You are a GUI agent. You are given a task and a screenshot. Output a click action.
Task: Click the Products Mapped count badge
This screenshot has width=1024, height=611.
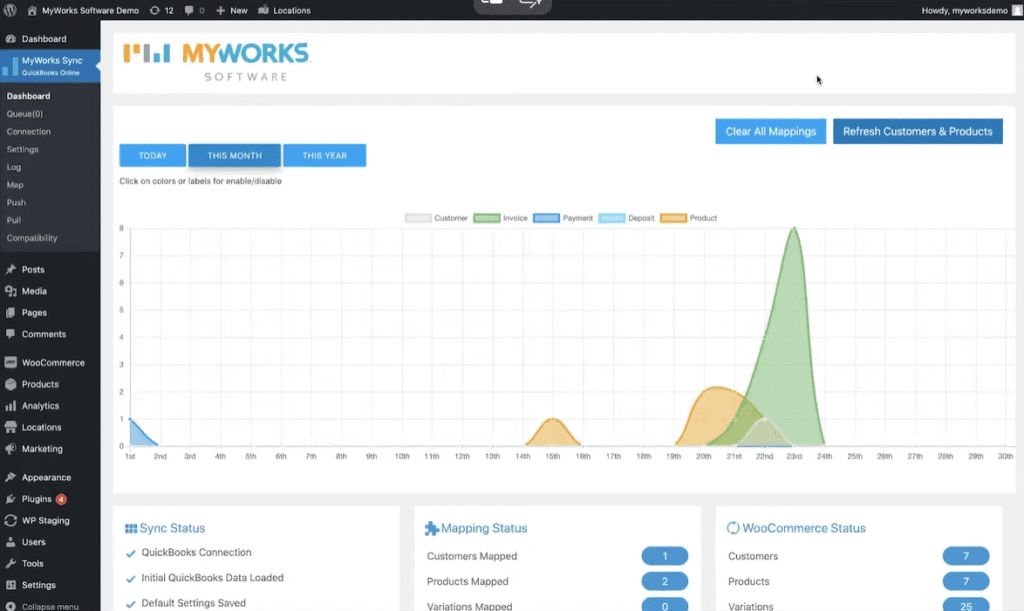665,581
